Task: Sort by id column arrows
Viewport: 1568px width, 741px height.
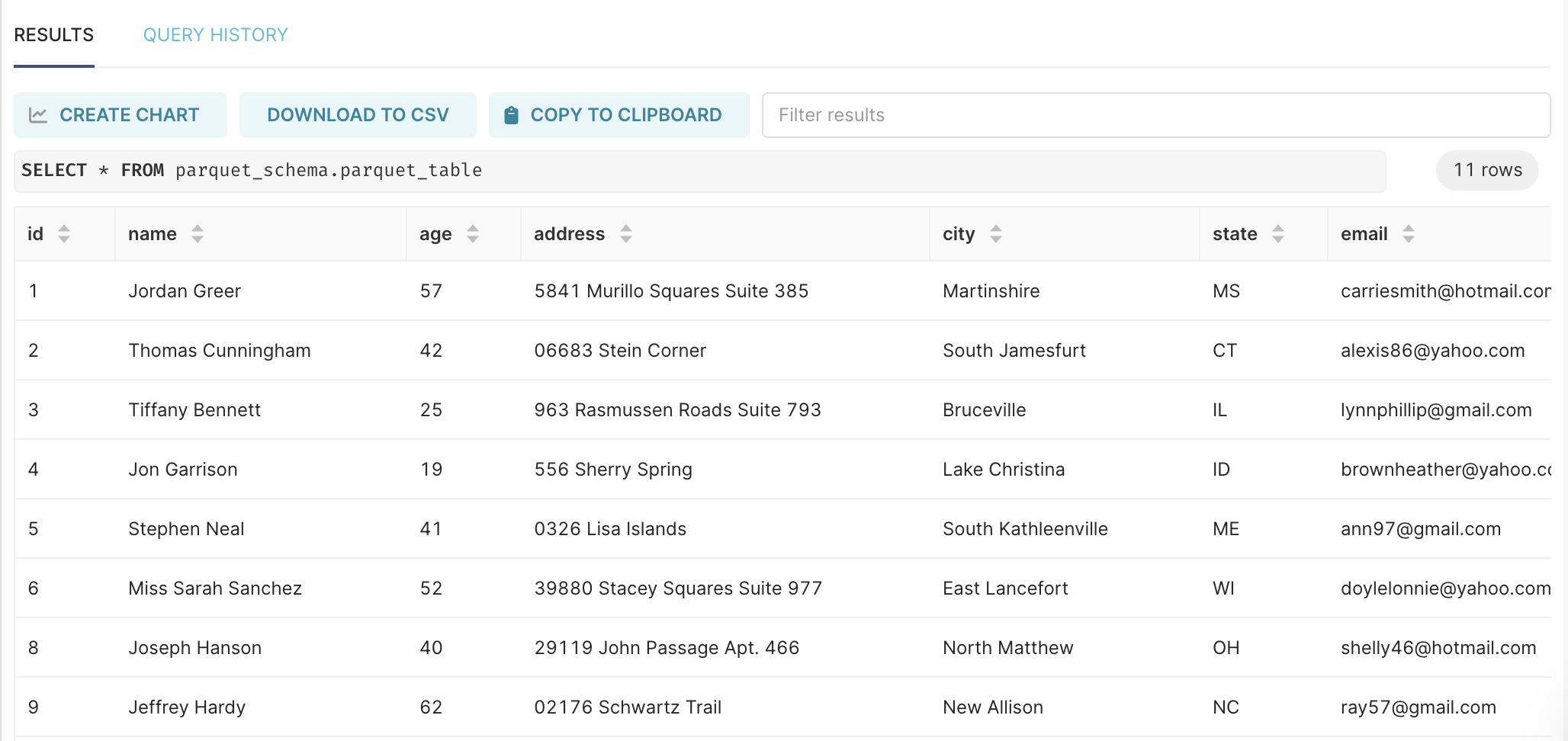Action: tap(64, 234)
